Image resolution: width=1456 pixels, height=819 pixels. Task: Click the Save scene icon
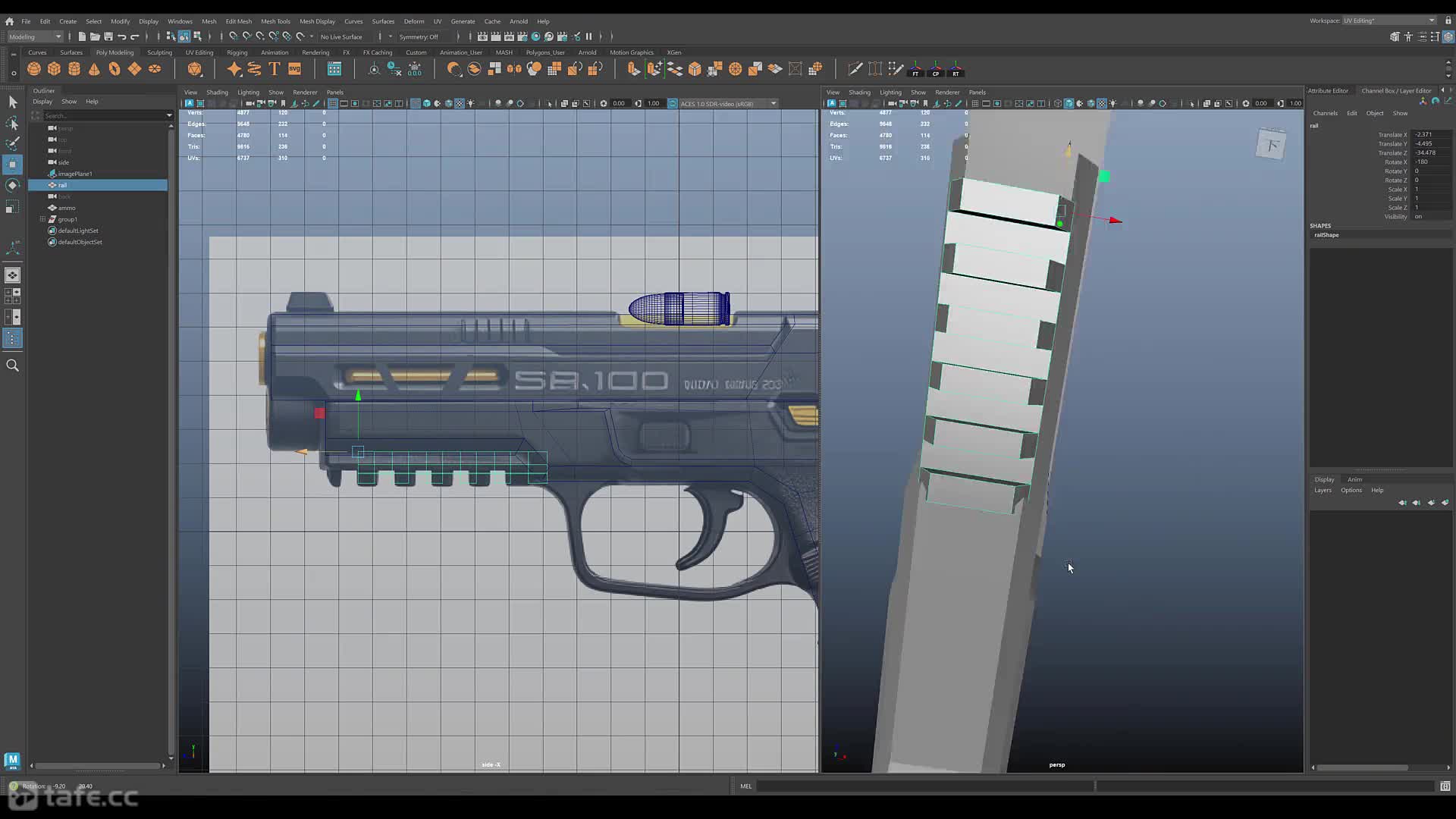click(x=108, y=36)
